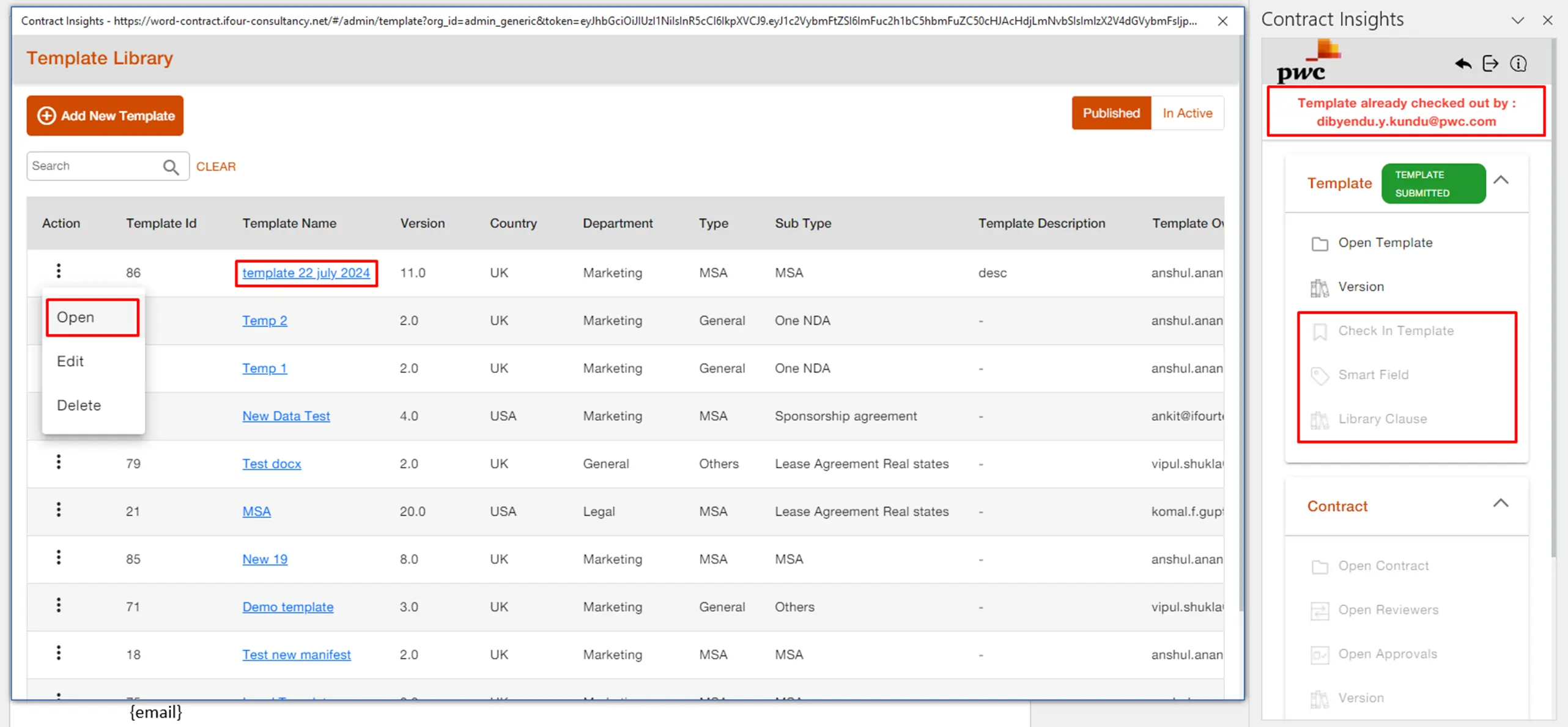The image size is (1568, 727).
Task: Open the three-dot menu for Test new manifest row
Action: pyautogui.click(x=59, y=653)
